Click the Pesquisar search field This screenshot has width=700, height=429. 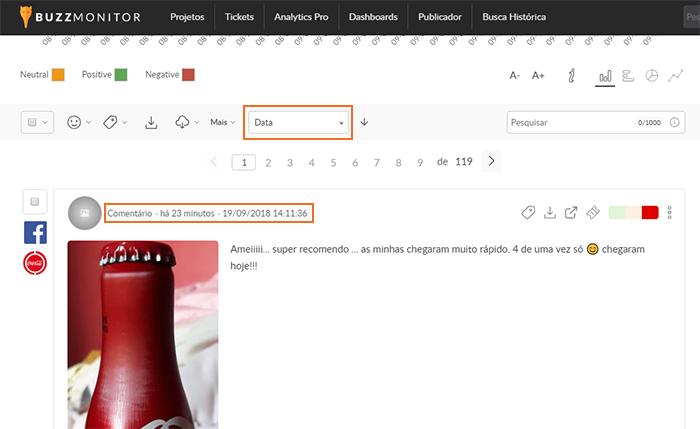(570, 122)
